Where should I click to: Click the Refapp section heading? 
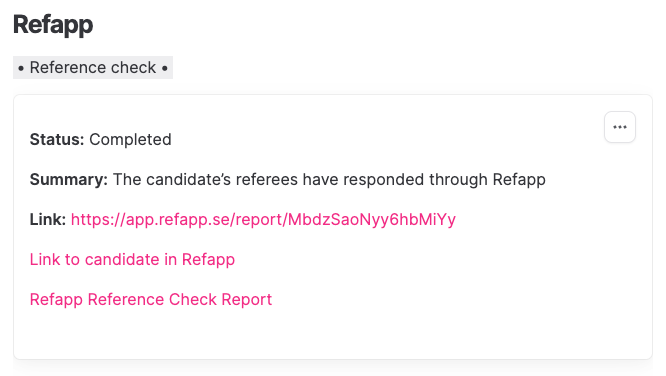pyautogui.click(x=53, y=25)
